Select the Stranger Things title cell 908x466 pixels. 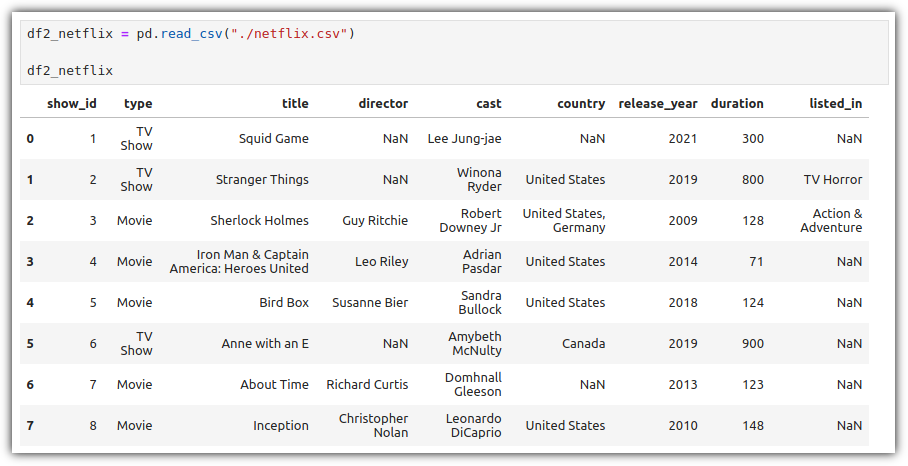click(x=262, y=179)
